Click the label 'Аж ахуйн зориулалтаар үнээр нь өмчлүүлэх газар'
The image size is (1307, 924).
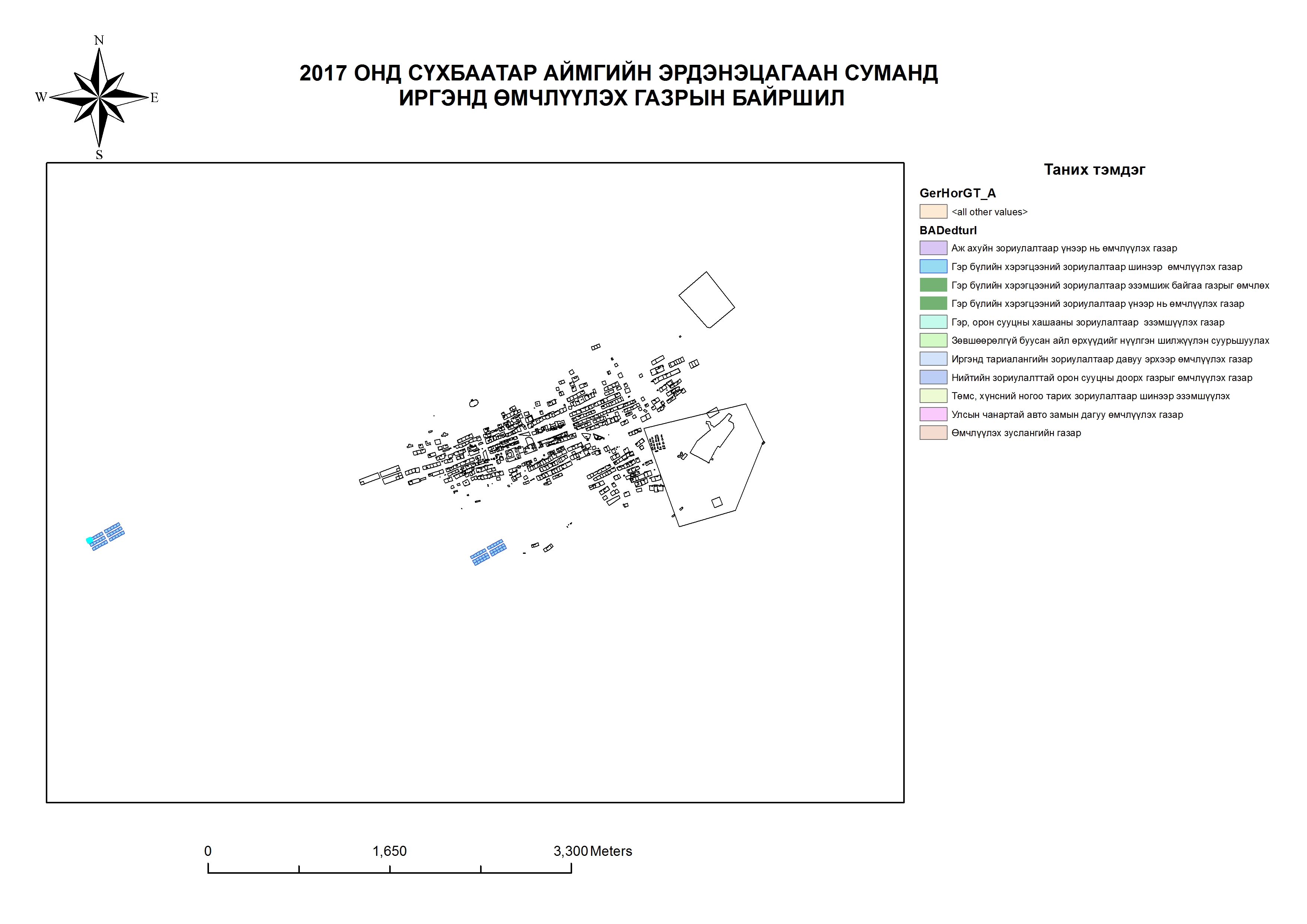tap(1064, 248)
